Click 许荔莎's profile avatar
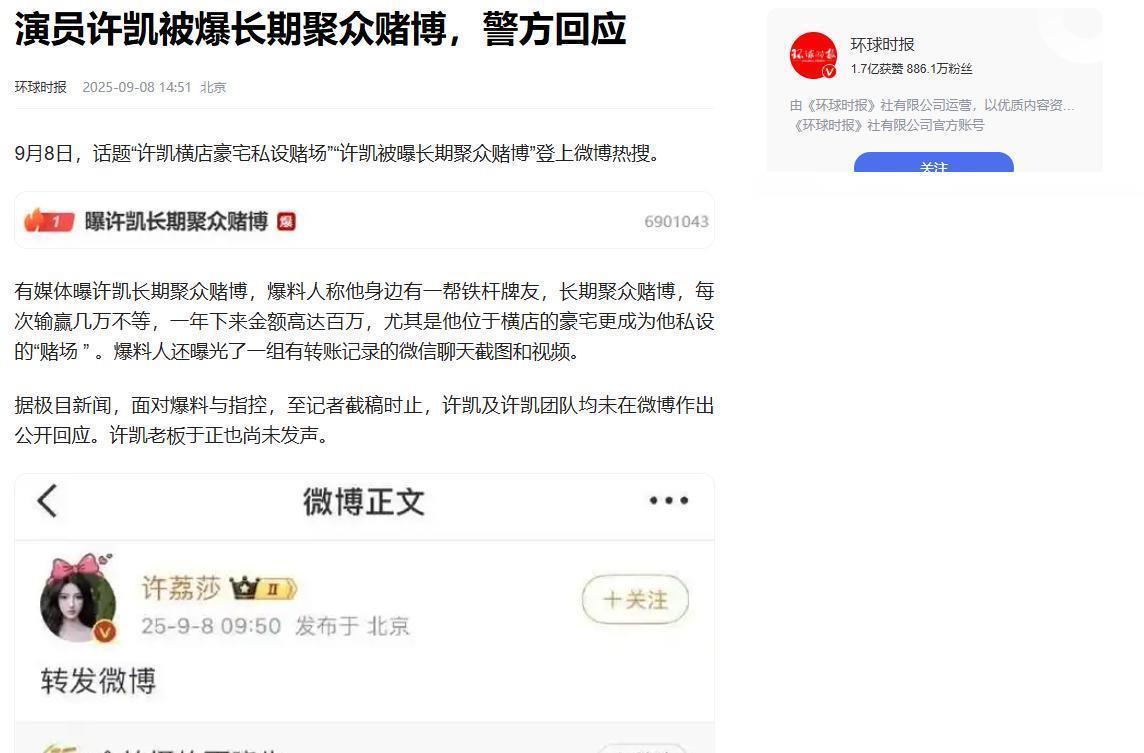 point(78,598)
